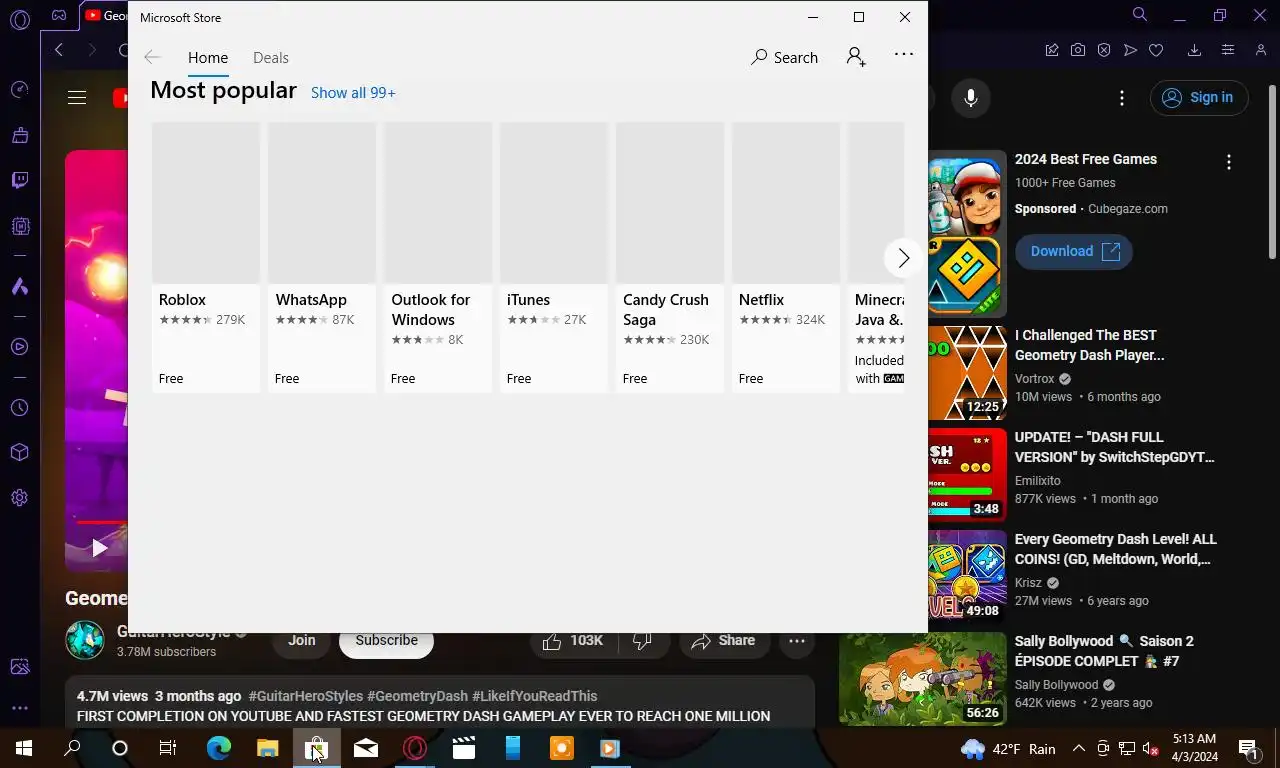
Task: Open the Candy Crush Saga card
Action: [669, 257]
